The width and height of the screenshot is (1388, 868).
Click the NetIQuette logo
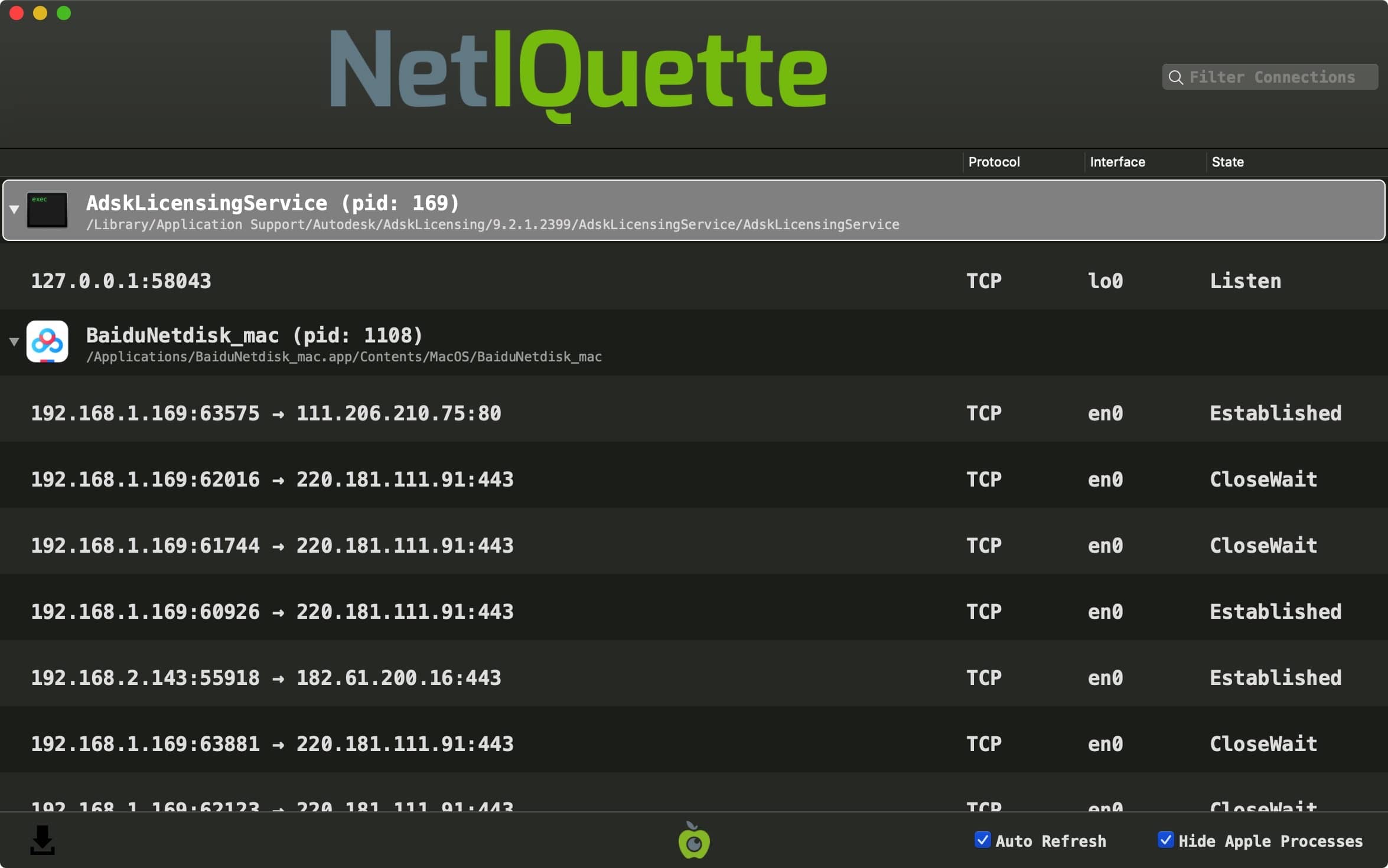point(579,76)
